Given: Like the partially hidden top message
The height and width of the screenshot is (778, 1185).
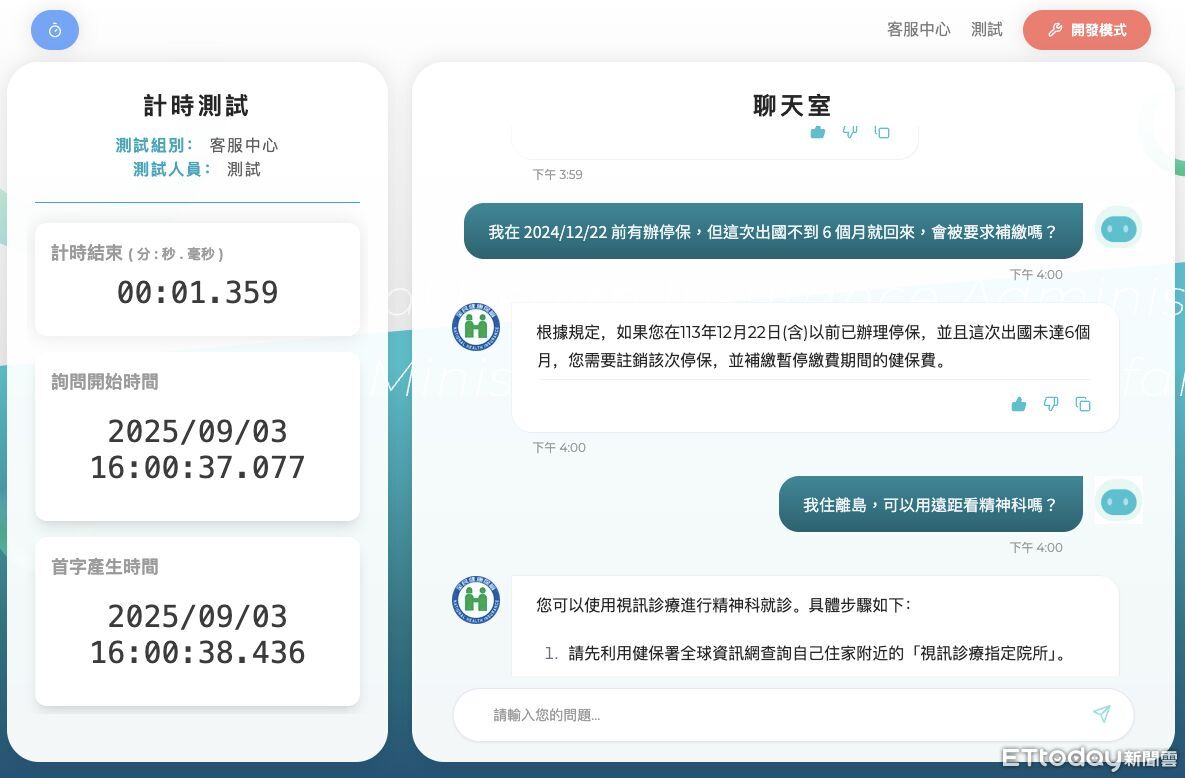Looking at the screenshot, I should click(x=817, y=132).
